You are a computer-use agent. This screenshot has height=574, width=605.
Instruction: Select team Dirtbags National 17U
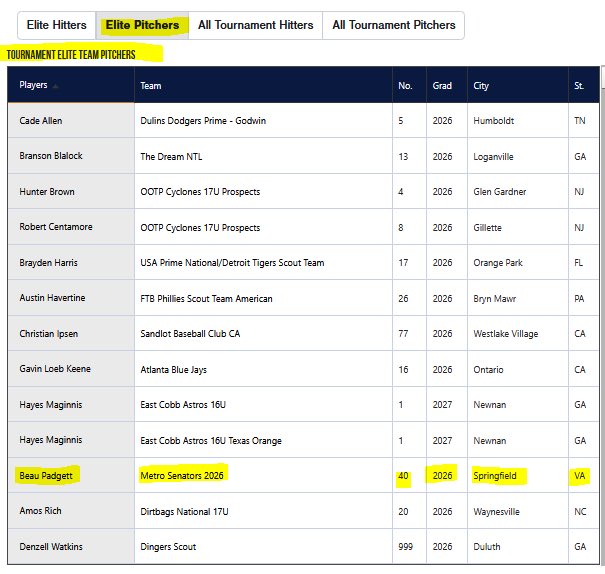tap(184, 512)
